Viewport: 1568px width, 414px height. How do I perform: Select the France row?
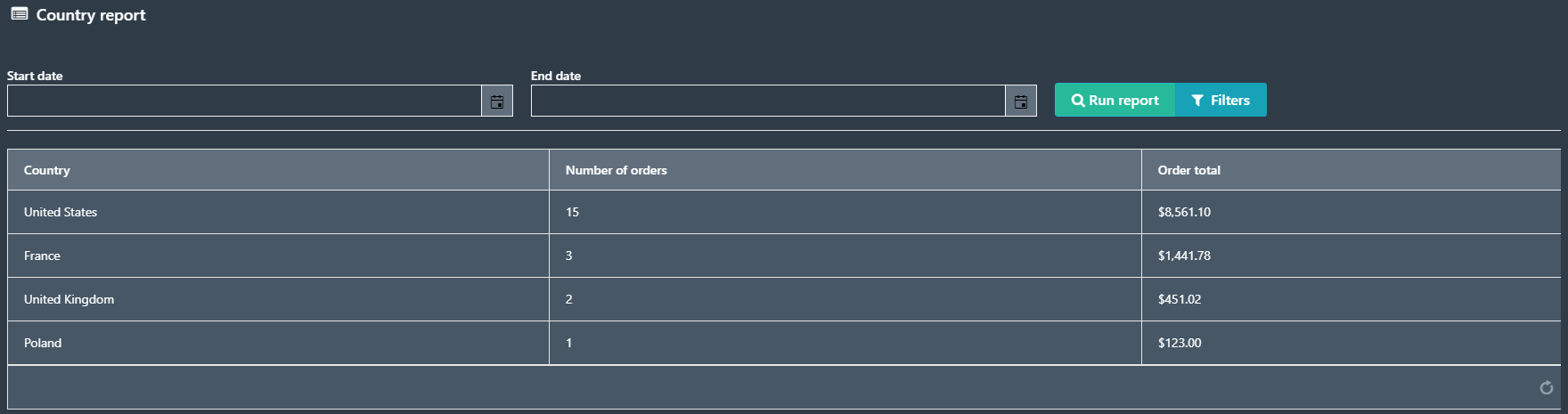pyautogui.click(x=784, y=256)
